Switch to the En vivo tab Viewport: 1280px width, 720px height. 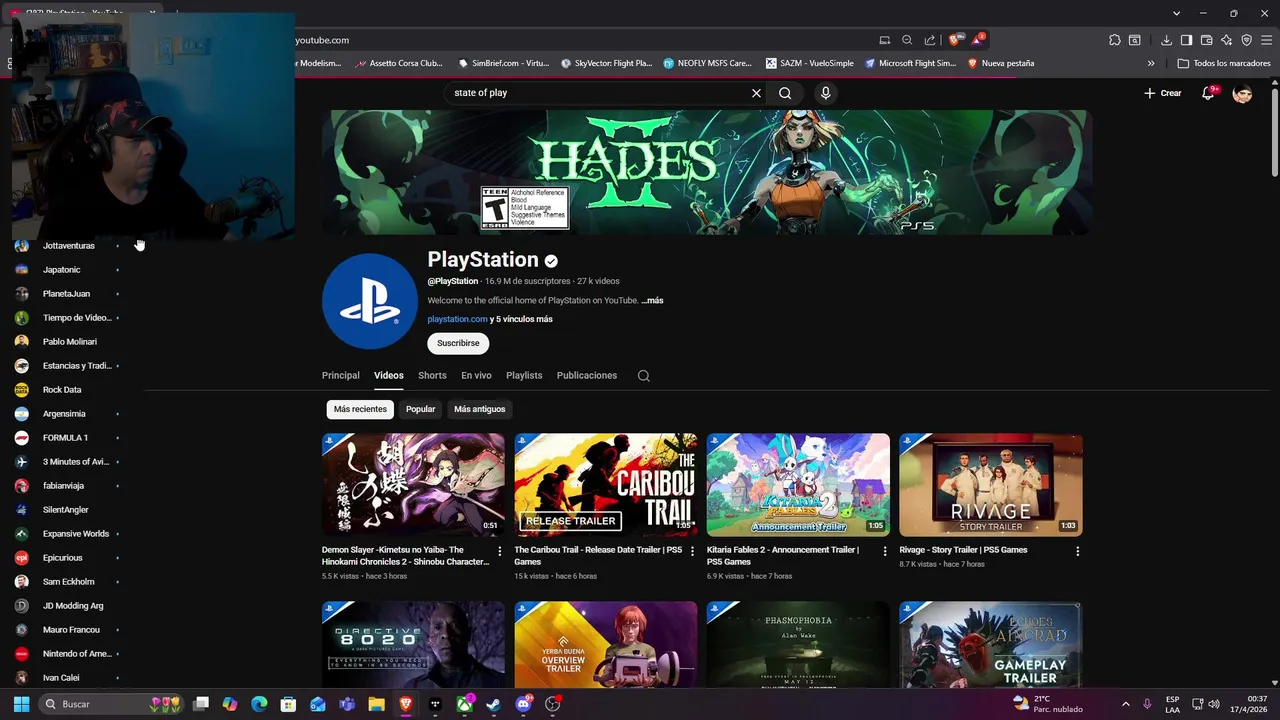point(476,375)
